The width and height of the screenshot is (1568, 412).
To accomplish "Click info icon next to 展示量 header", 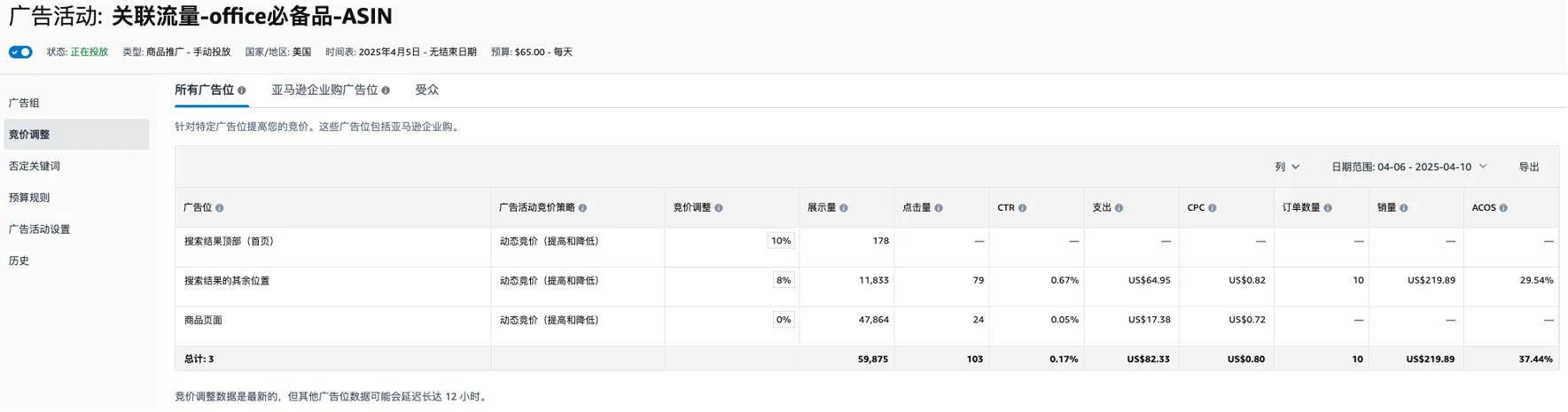I will click(844, 208).
